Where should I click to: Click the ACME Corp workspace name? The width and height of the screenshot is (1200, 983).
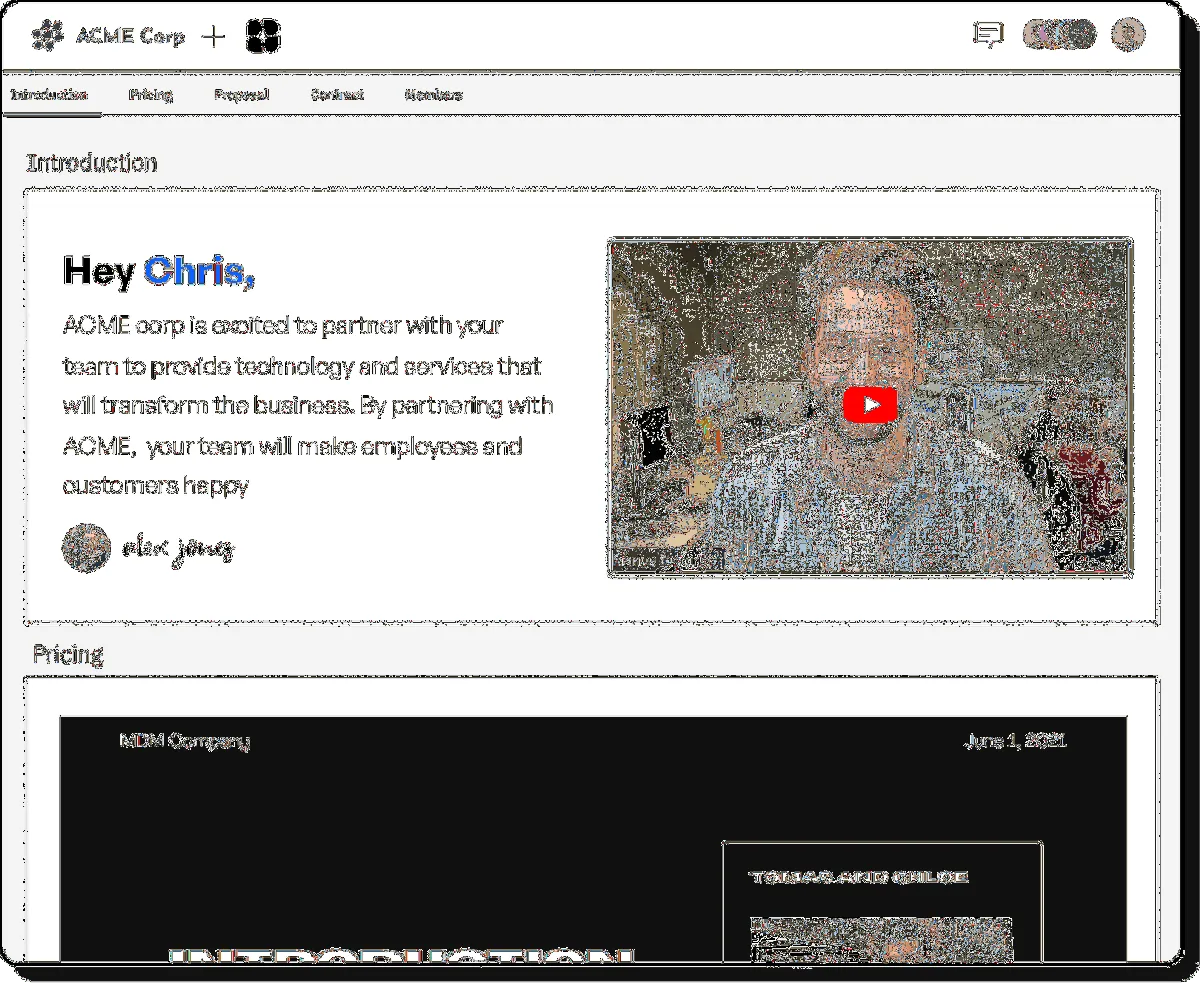131,36
